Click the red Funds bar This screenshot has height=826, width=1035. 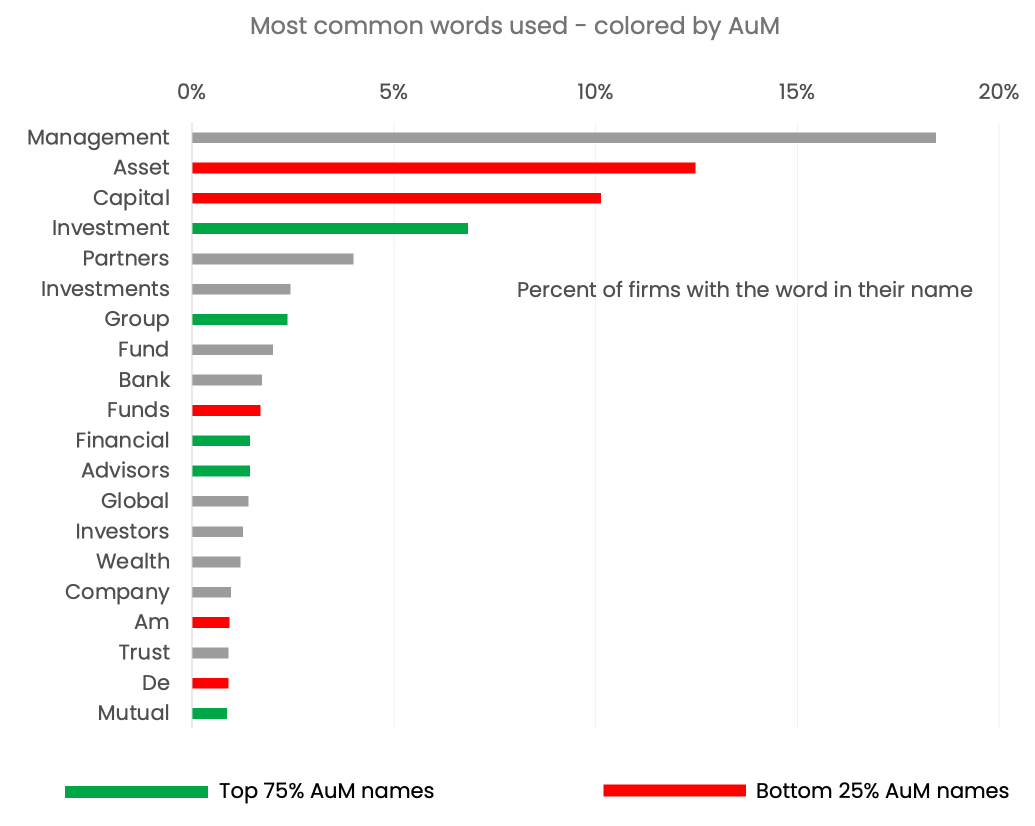coord(226,410)
